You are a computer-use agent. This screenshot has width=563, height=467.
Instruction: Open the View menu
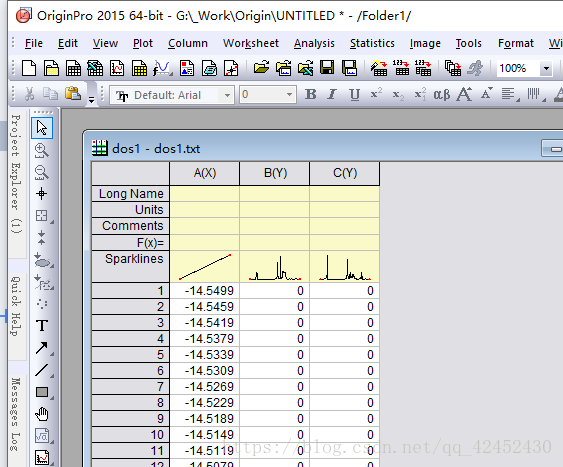(x=105, y=43)
